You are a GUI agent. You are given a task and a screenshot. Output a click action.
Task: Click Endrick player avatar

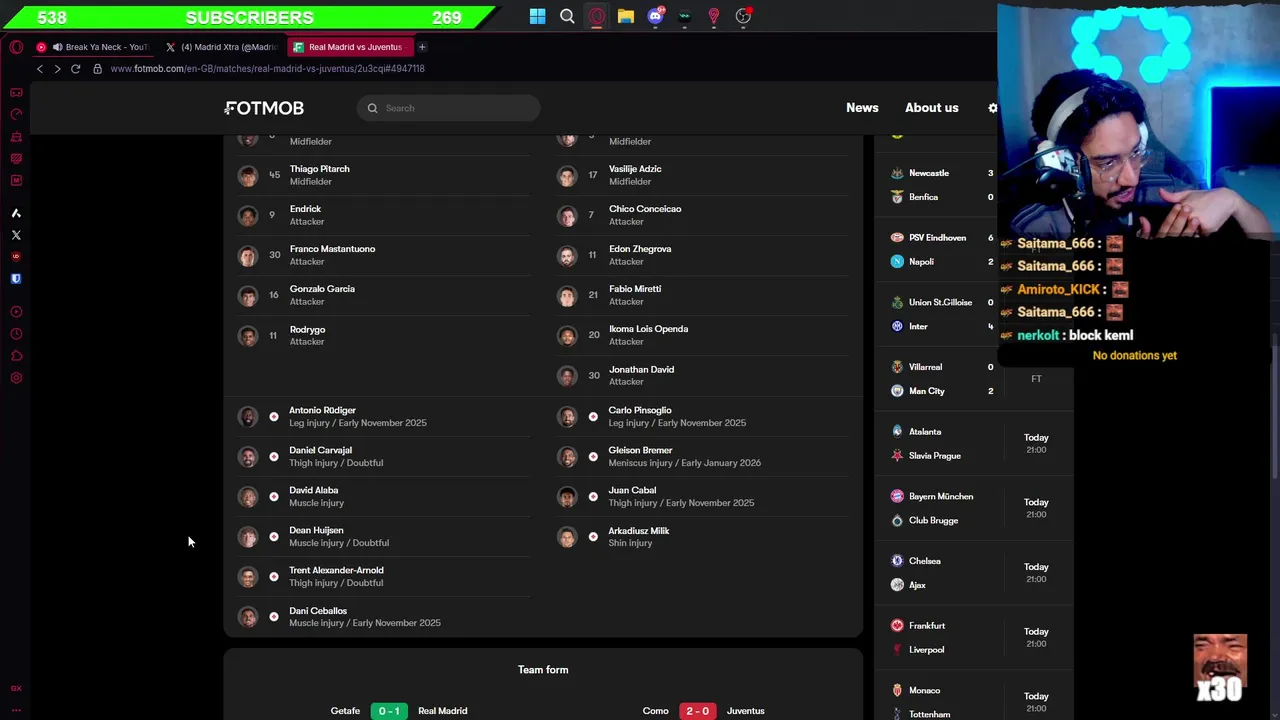pos(247,215)
